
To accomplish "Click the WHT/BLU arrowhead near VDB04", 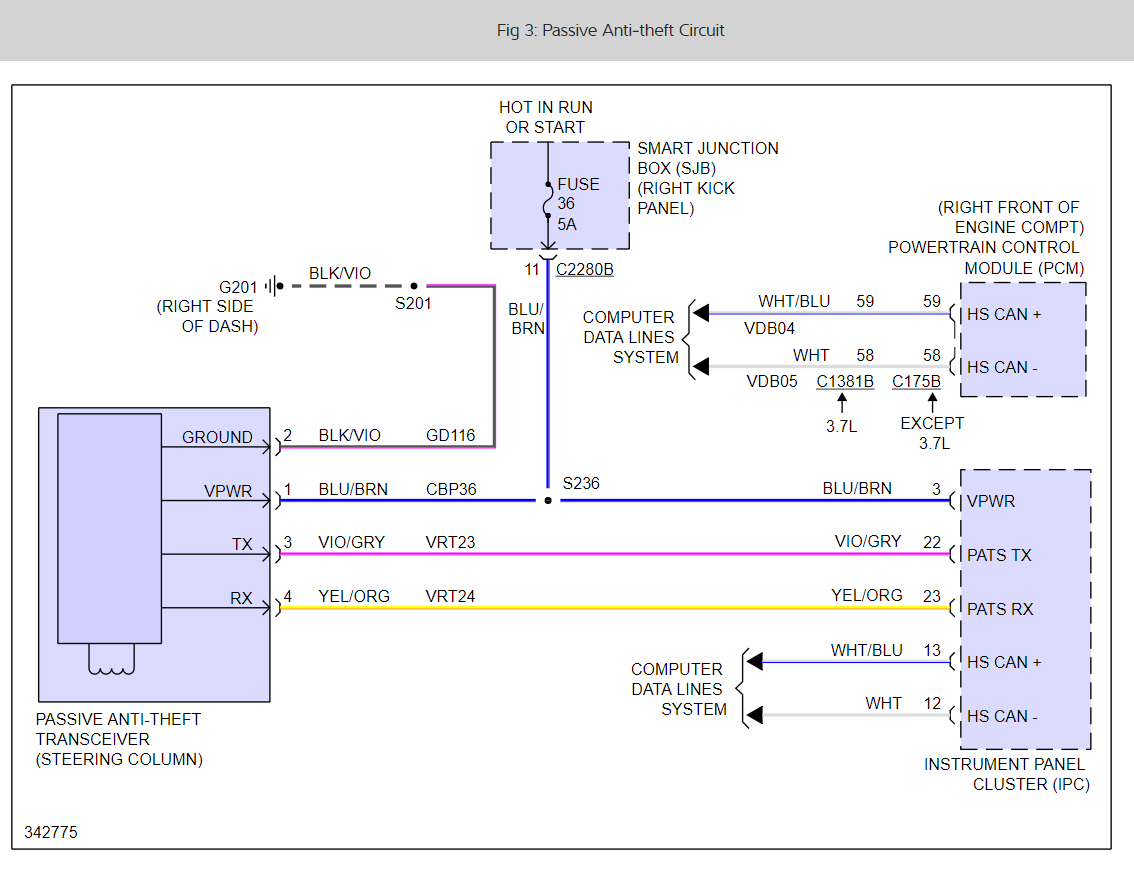I will click(703, 313).
